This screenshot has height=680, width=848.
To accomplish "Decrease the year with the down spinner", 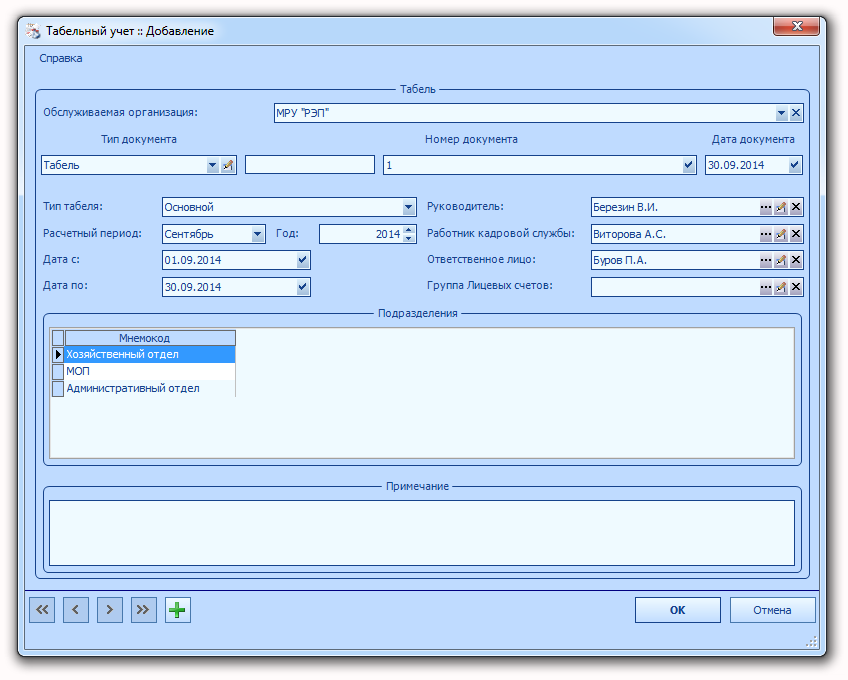I will click(x=409, y=239).
